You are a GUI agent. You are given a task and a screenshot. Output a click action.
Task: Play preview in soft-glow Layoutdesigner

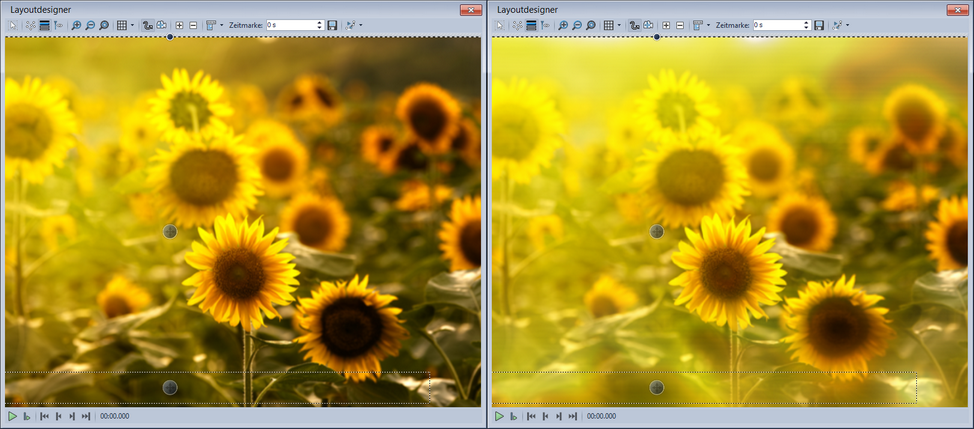click(x=499, y=416)
